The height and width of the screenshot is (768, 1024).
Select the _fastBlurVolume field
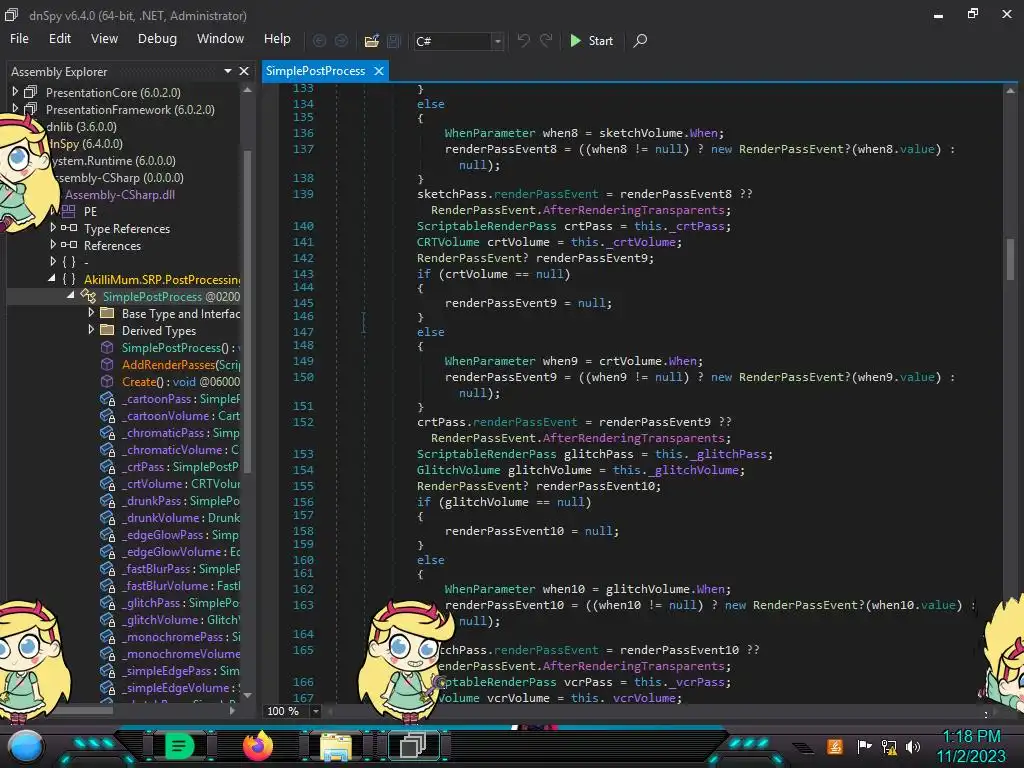click(x=180, y=585)
